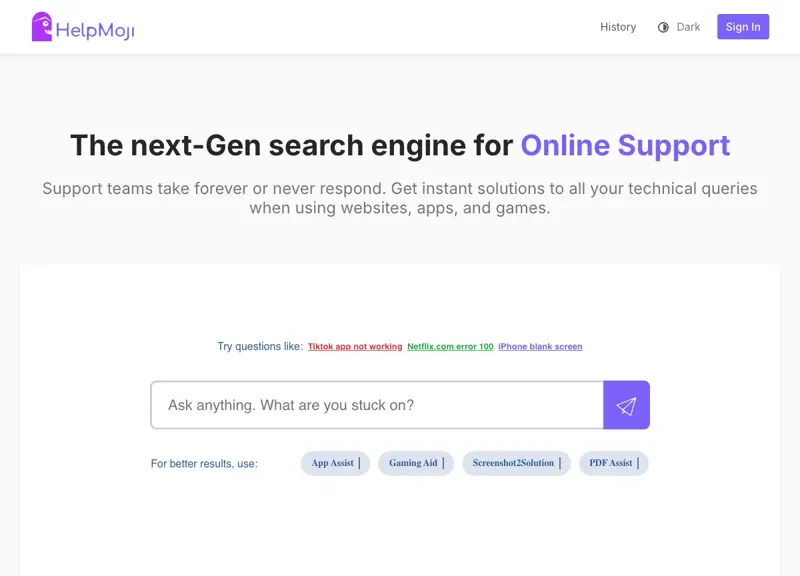Click 'The next-Gen search engine' headline

(x=292, y=146)
